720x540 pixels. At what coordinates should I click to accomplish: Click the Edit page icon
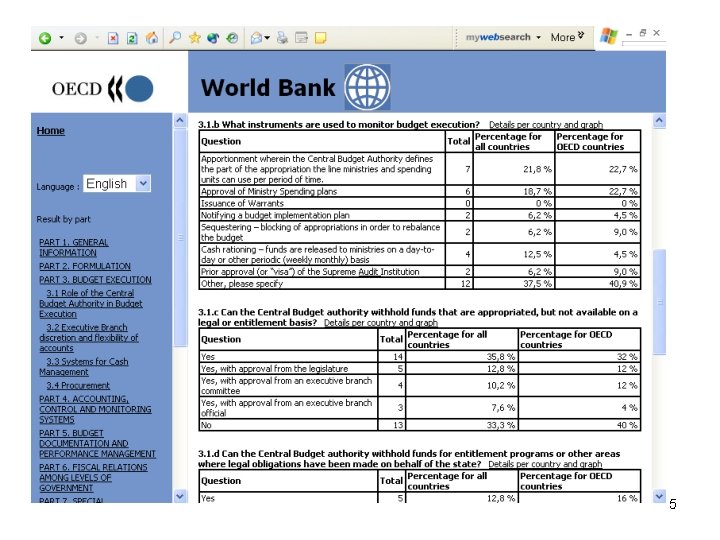[x=301, y=38]
